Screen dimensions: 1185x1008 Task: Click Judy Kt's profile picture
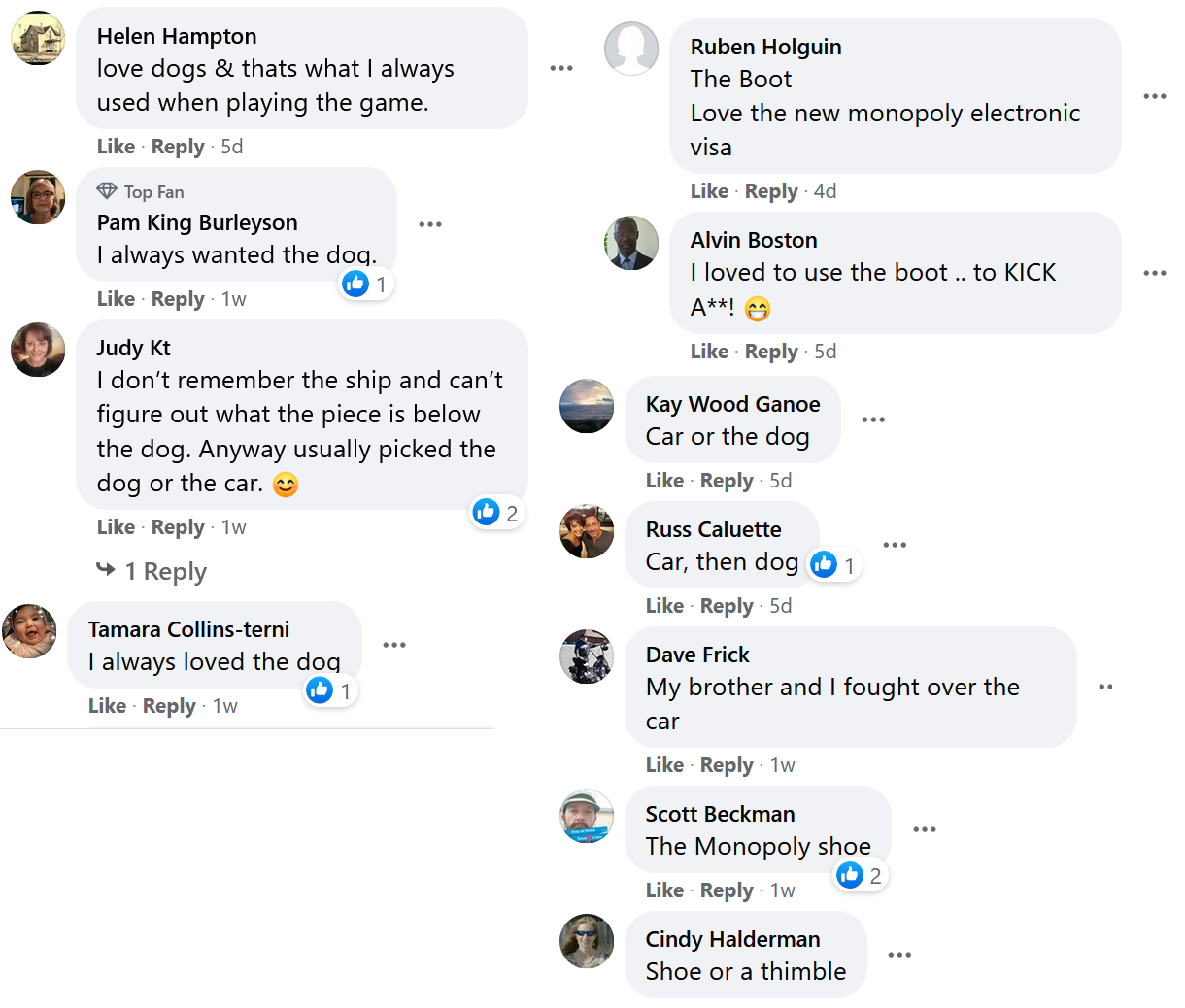[38, 350]
